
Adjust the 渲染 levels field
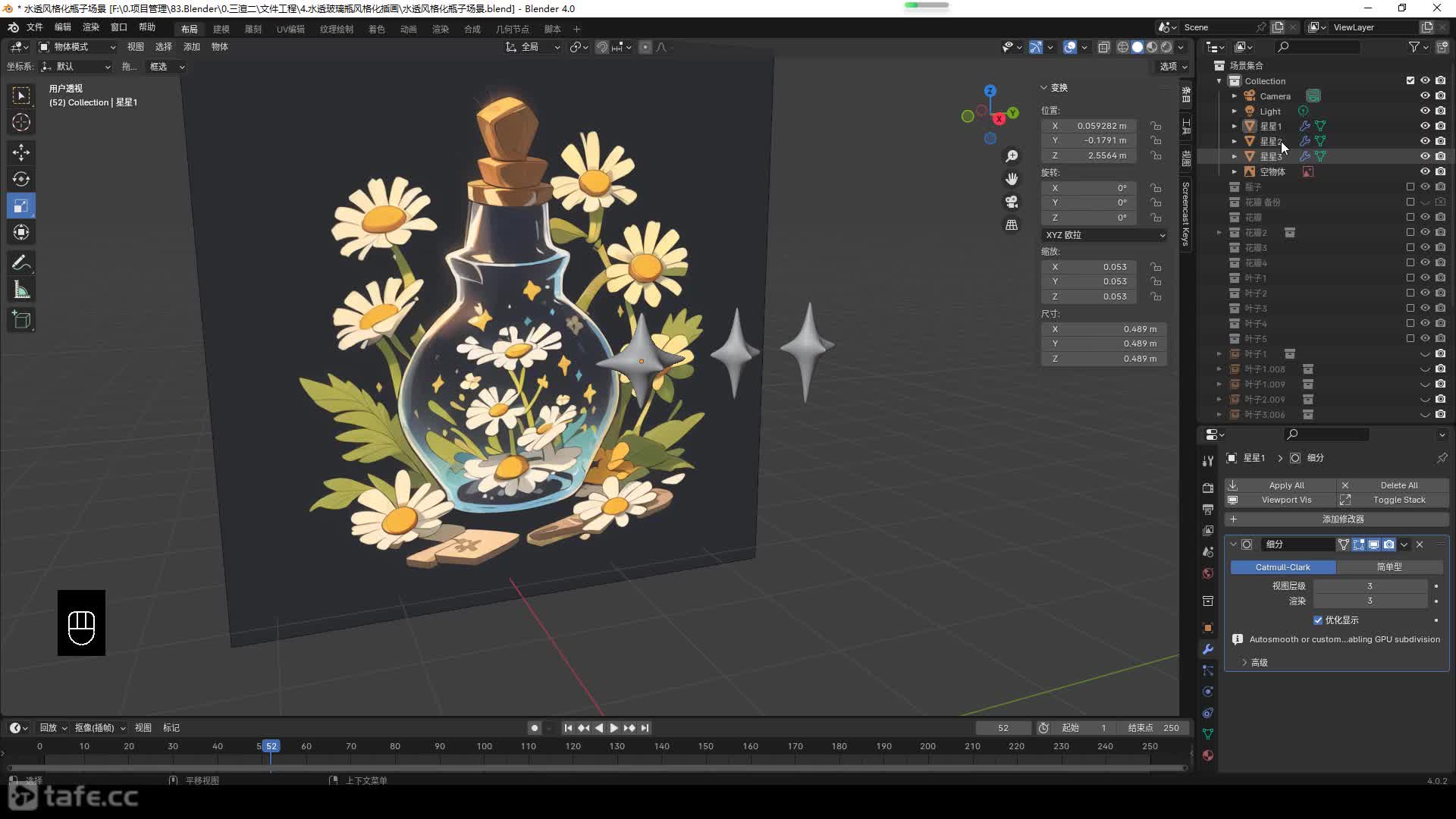pos(1370,601)
